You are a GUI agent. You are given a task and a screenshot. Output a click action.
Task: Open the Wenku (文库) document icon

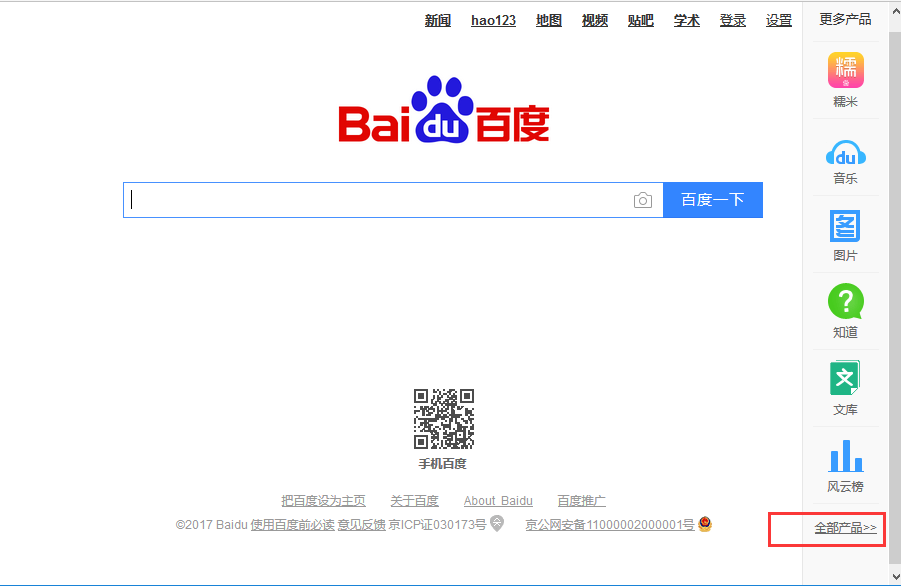(x=845, y=378)
